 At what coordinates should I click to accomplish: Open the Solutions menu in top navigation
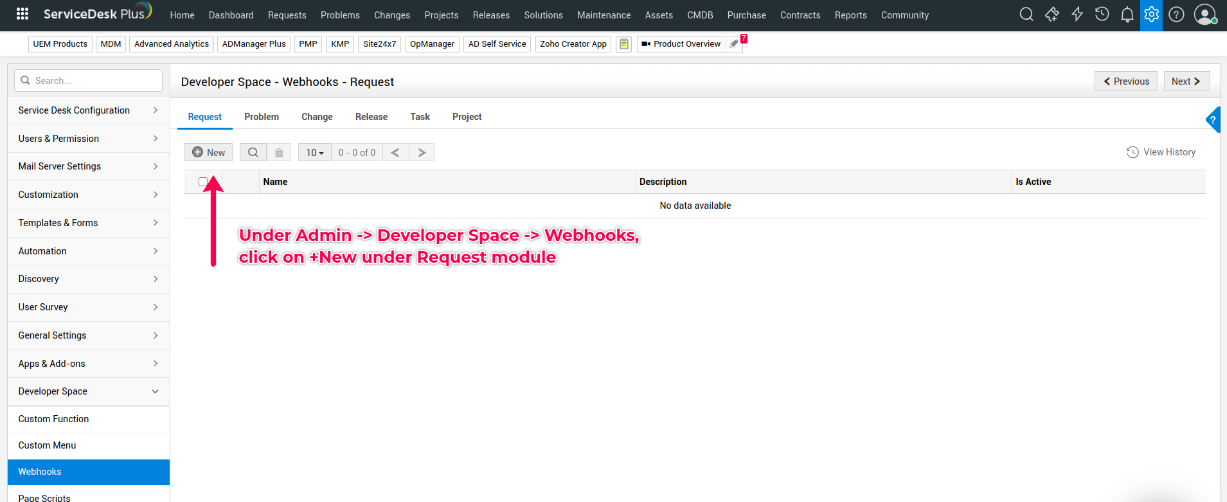[x=543, y=15]
